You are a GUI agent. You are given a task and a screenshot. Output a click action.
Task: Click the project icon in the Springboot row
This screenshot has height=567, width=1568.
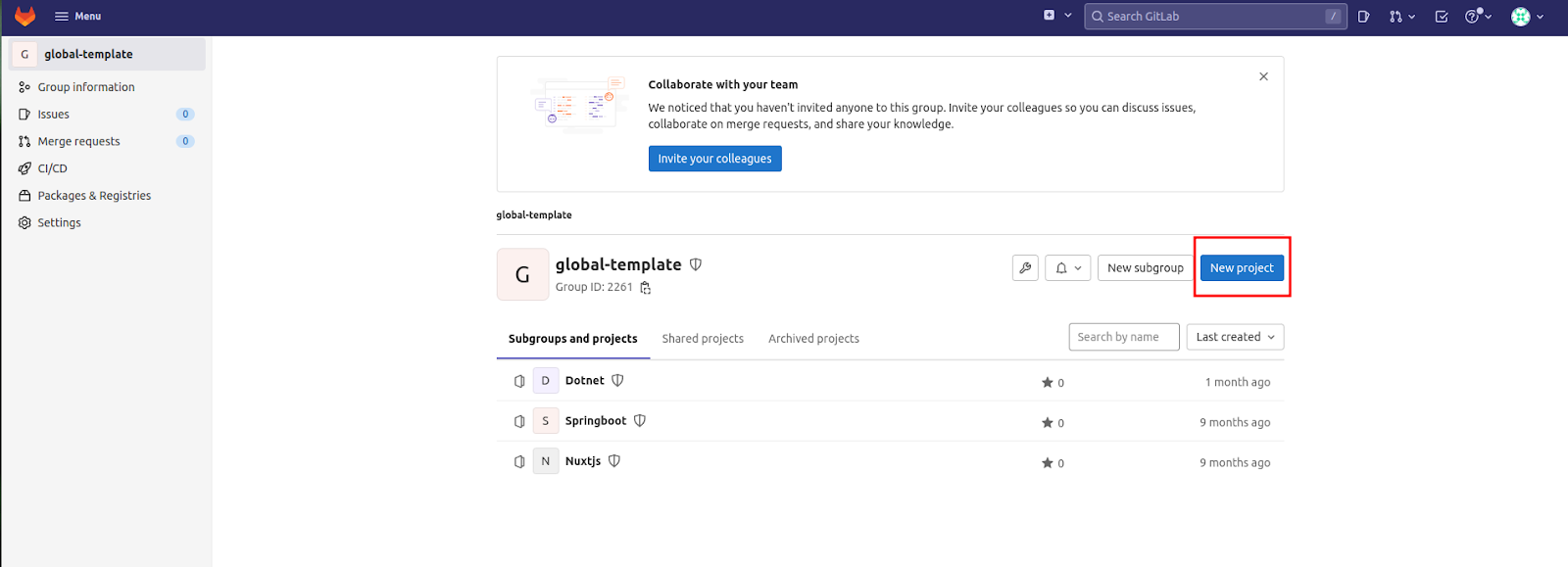tap(519, 421)
